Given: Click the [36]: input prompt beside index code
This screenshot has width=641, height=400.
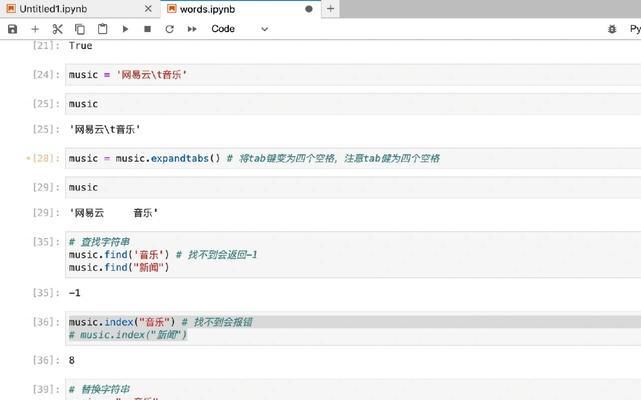Looking at the screenshot, I should [x=46, y=322].
